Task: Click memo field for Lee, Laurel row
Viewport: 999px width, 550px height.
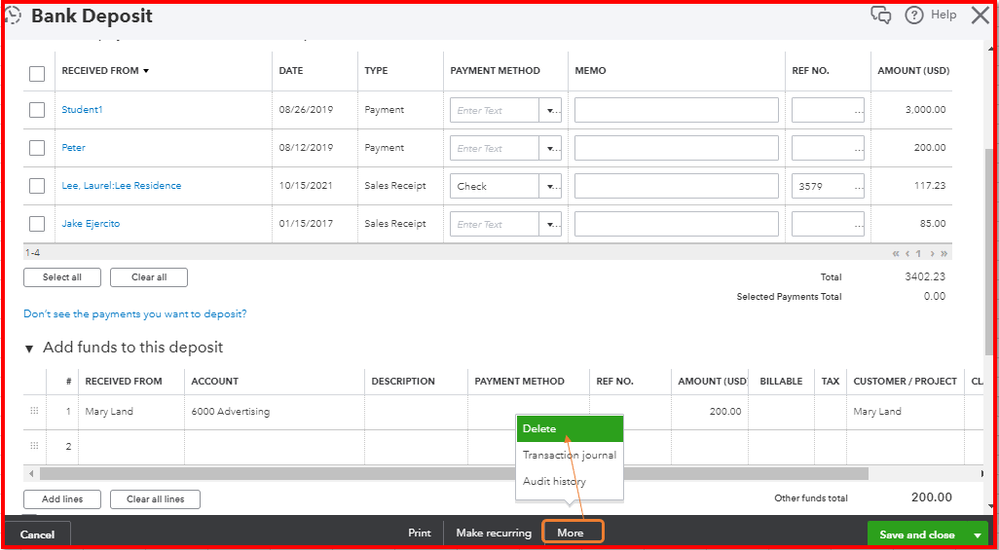Action: [x=677, y=186]
